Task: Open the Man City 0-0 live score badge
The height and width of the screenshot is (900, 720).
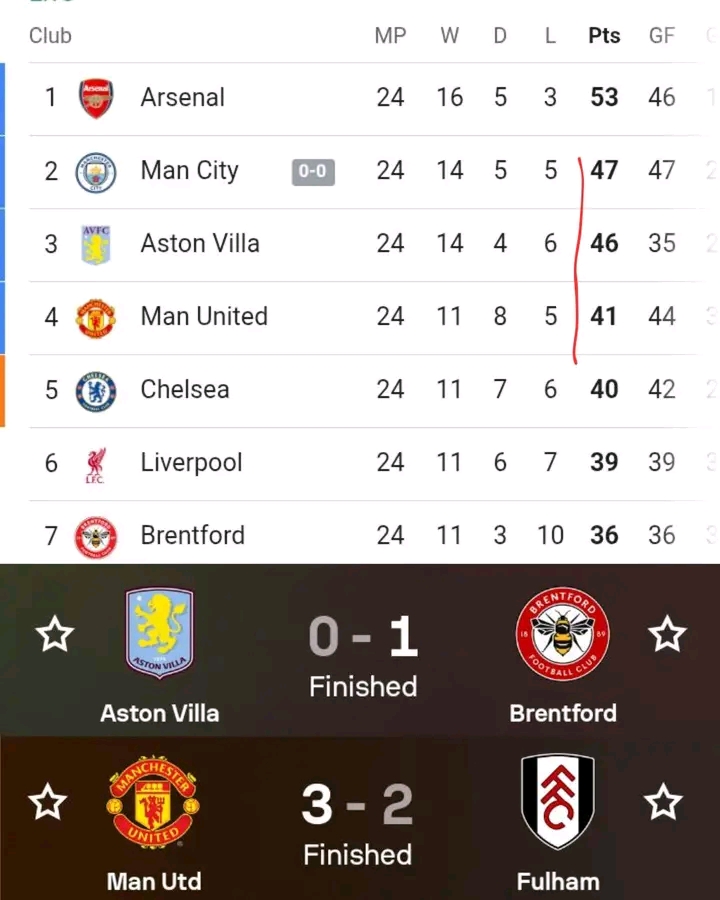Action: coord(313,172)
